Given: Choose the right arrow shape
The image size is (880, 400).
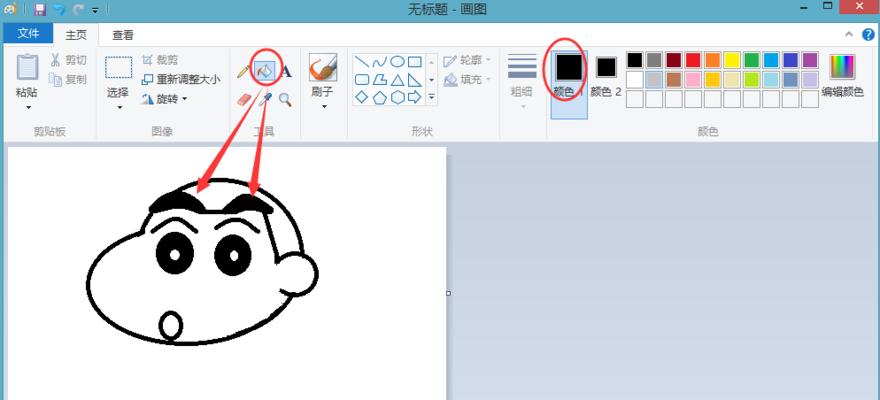Looking at the screenshot, I should (415, 97).
